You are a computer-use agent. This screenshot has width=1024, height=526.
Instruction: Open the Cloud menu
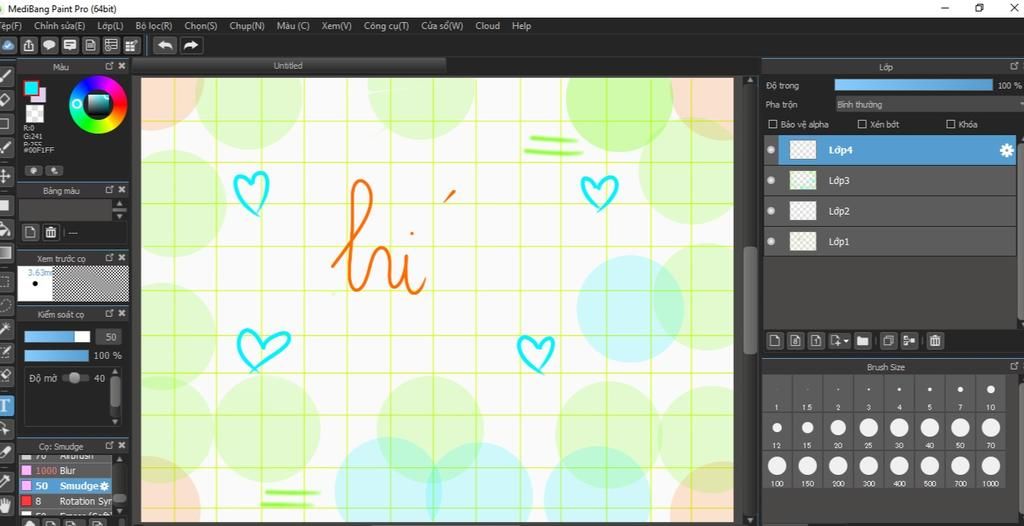(488, 26)
